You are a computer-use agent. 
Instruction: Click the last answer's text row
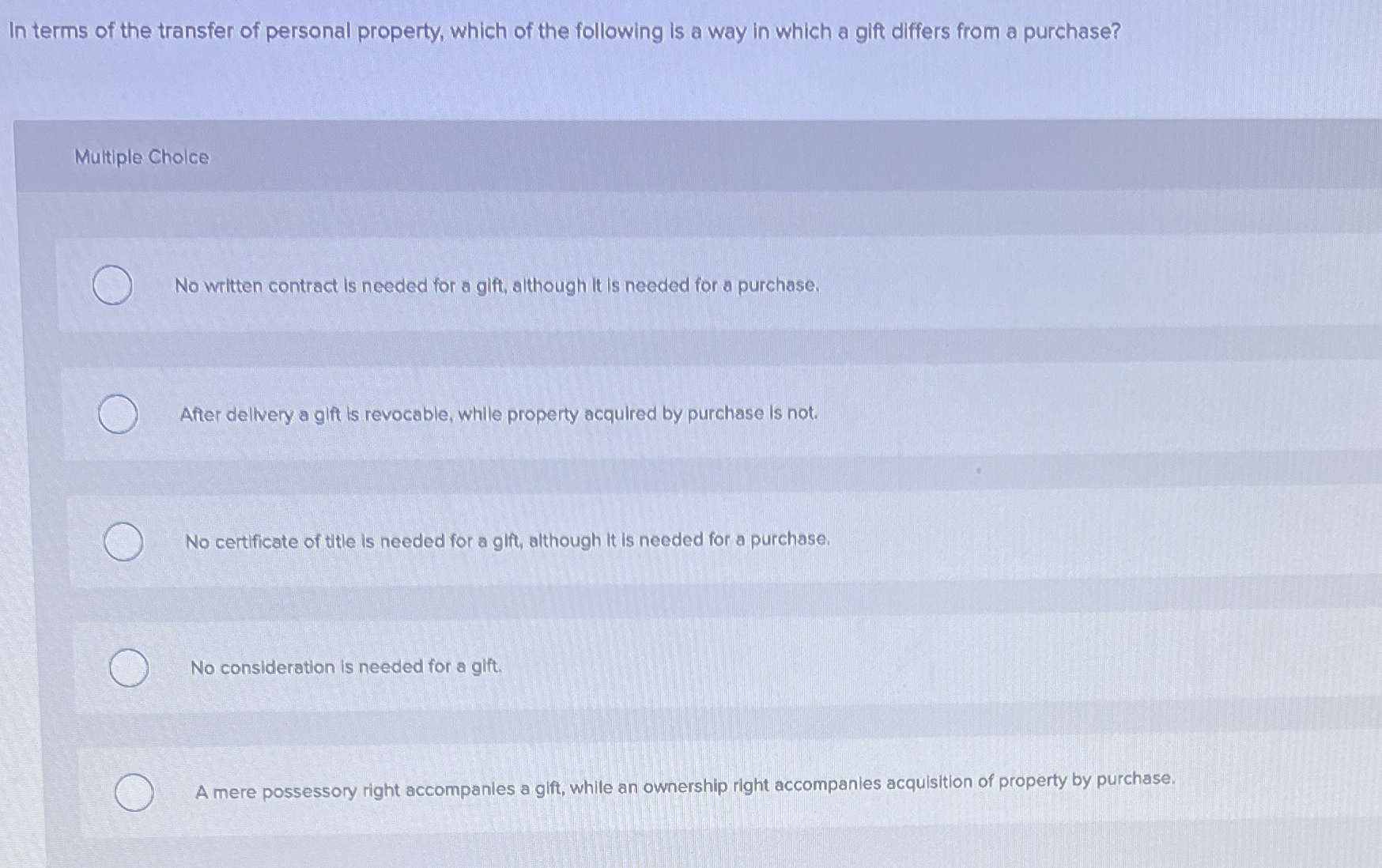point(684,791)
